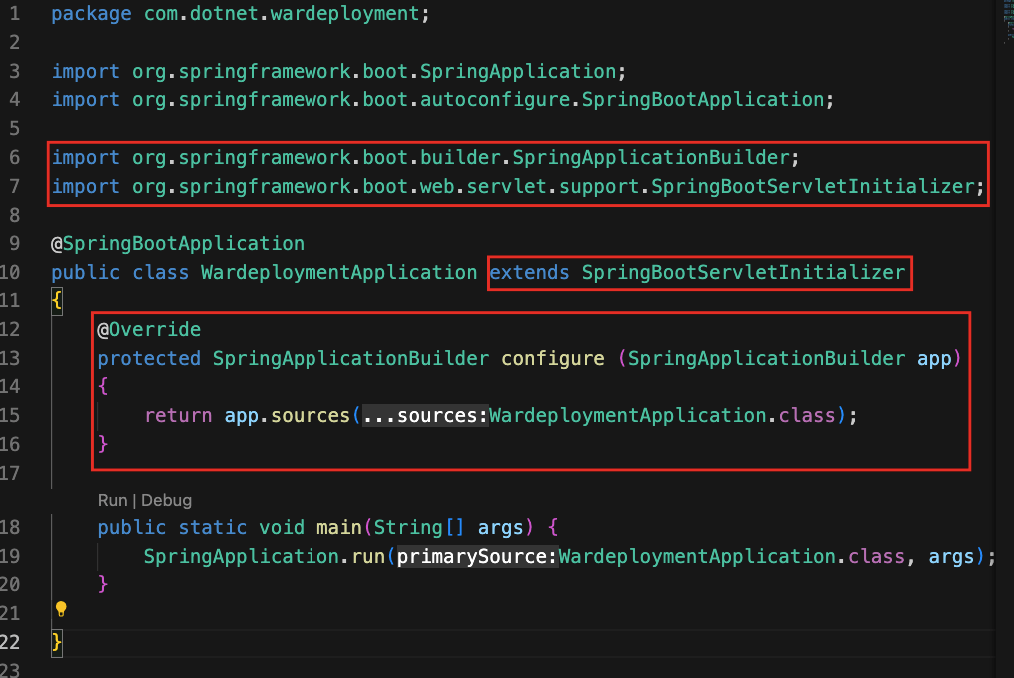Click the yellow lightbulb quick-fix icon
The image size is (1014, 678).
click(x=61, y=609)
